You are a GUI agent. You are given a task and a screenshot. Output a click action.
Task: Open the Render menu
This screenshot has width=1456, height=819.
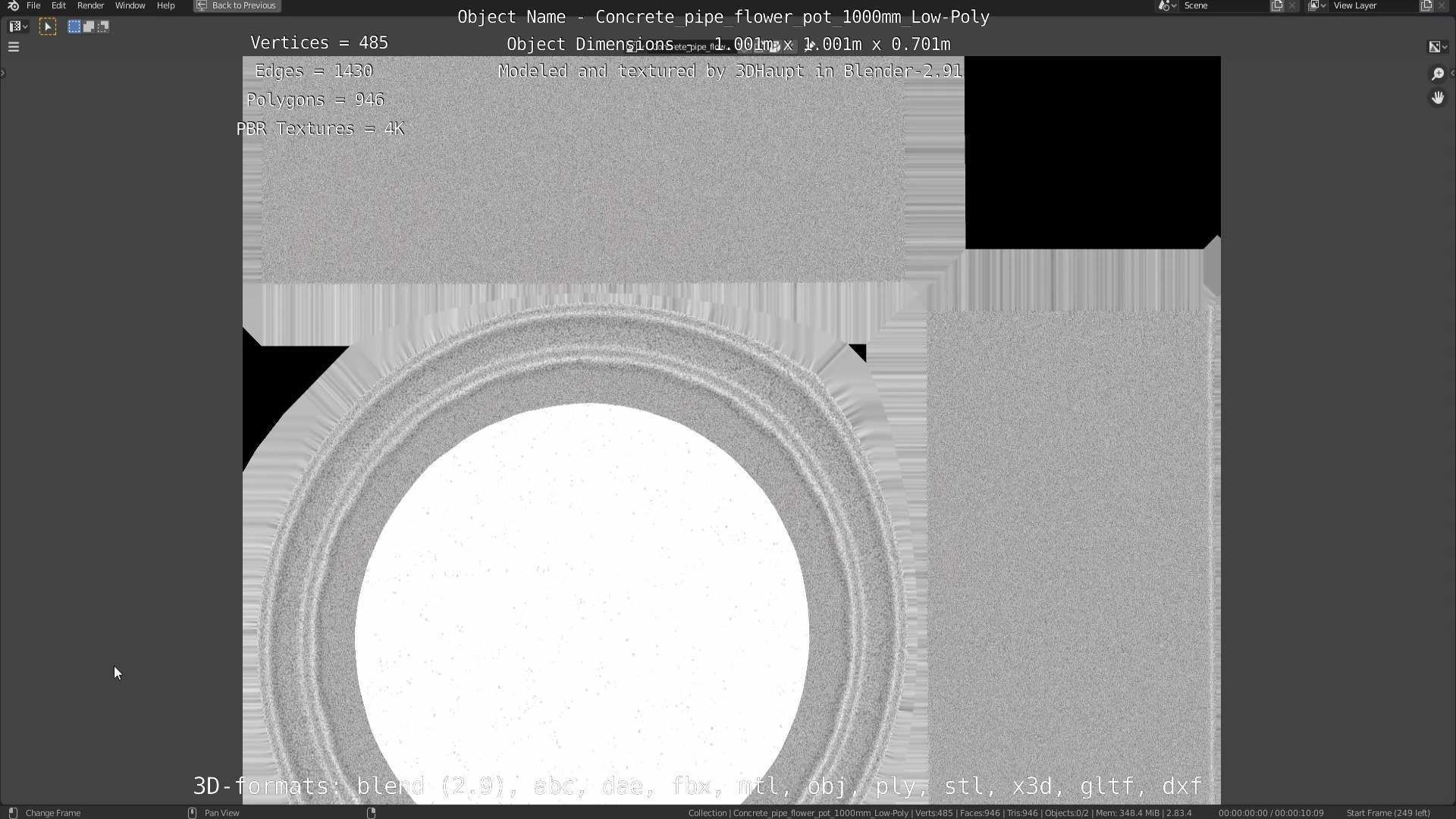pyautogui.click(x=90, y=5)
